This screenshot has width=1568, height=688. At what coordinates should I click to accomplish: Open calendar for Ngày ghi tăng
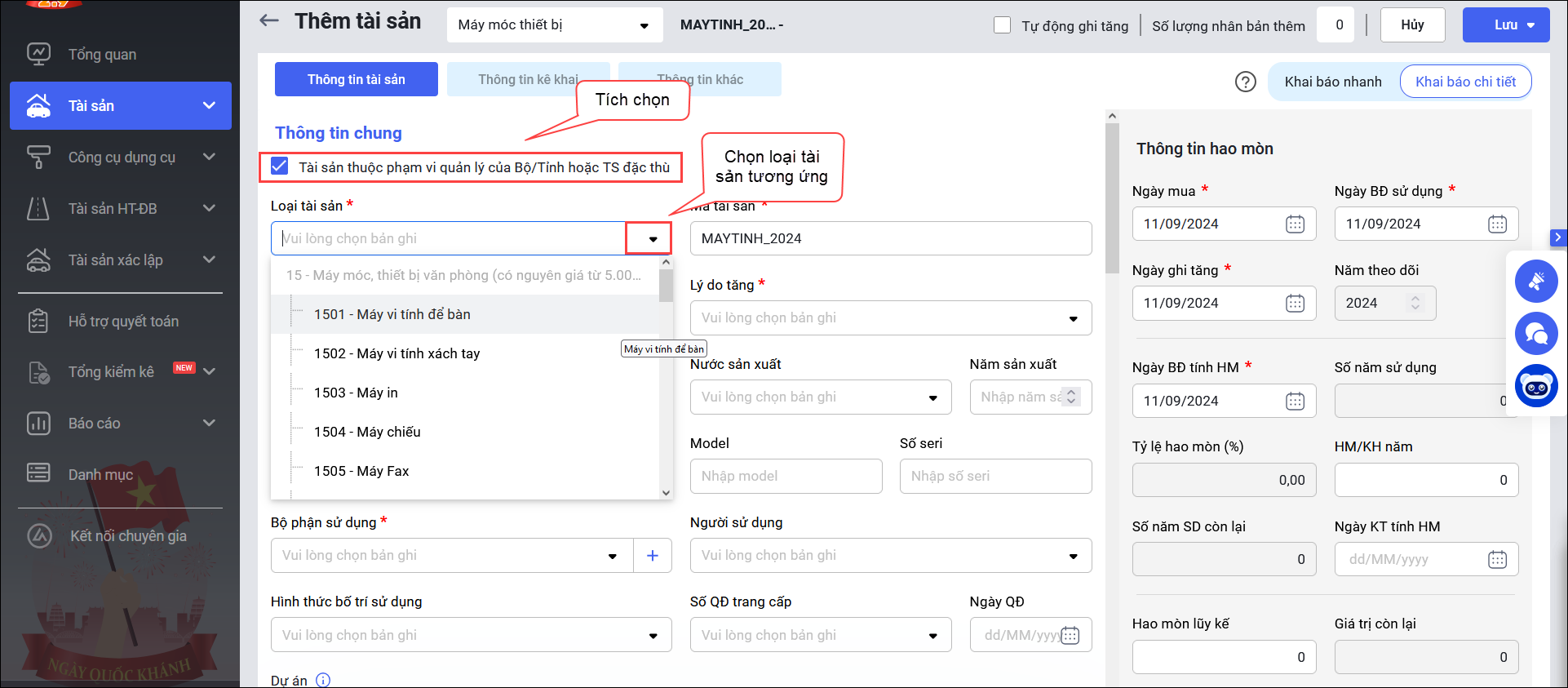click(1296, 303)
